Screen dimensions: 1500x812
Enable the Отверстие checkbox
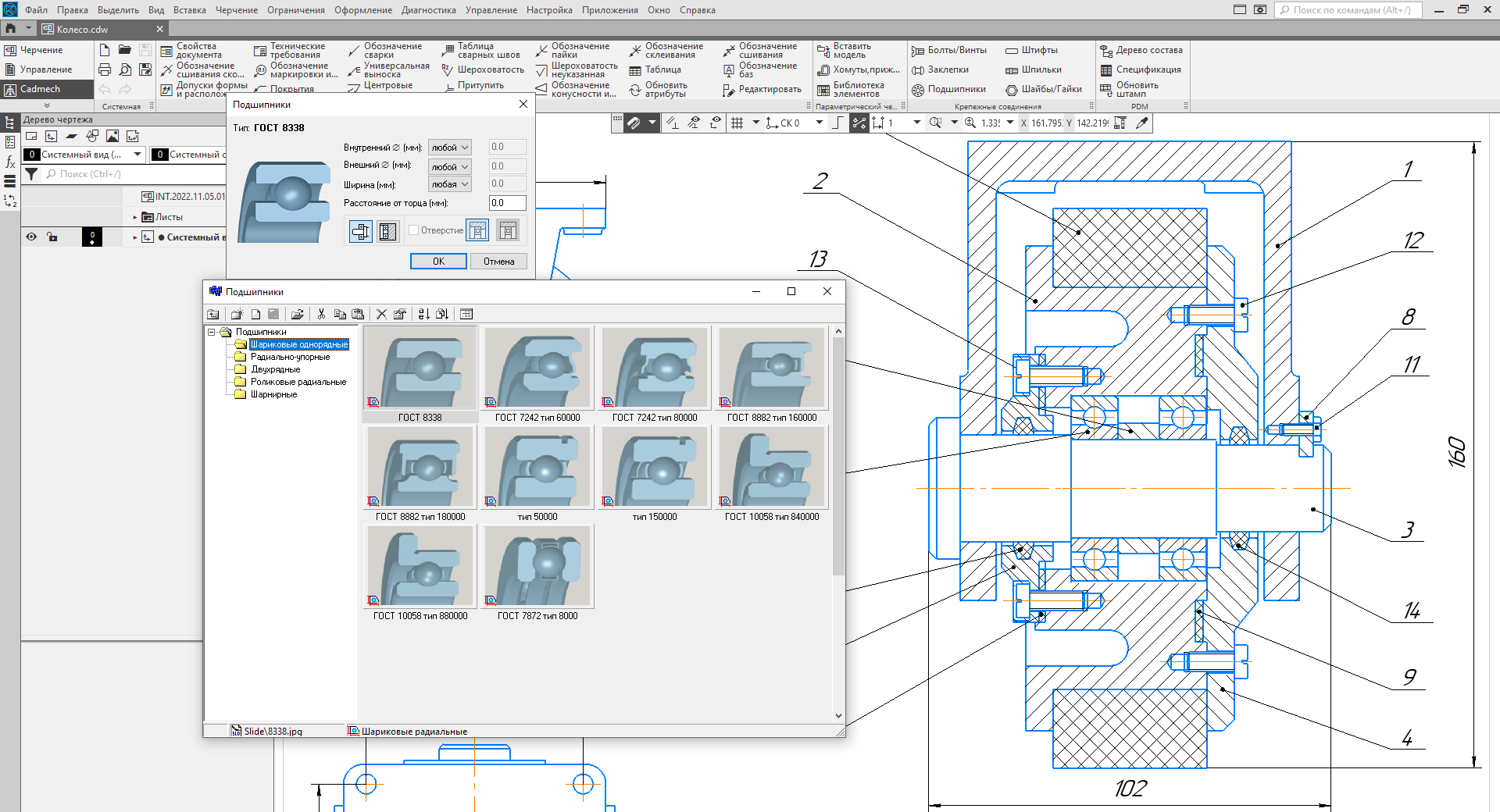(x=414, y=230)
